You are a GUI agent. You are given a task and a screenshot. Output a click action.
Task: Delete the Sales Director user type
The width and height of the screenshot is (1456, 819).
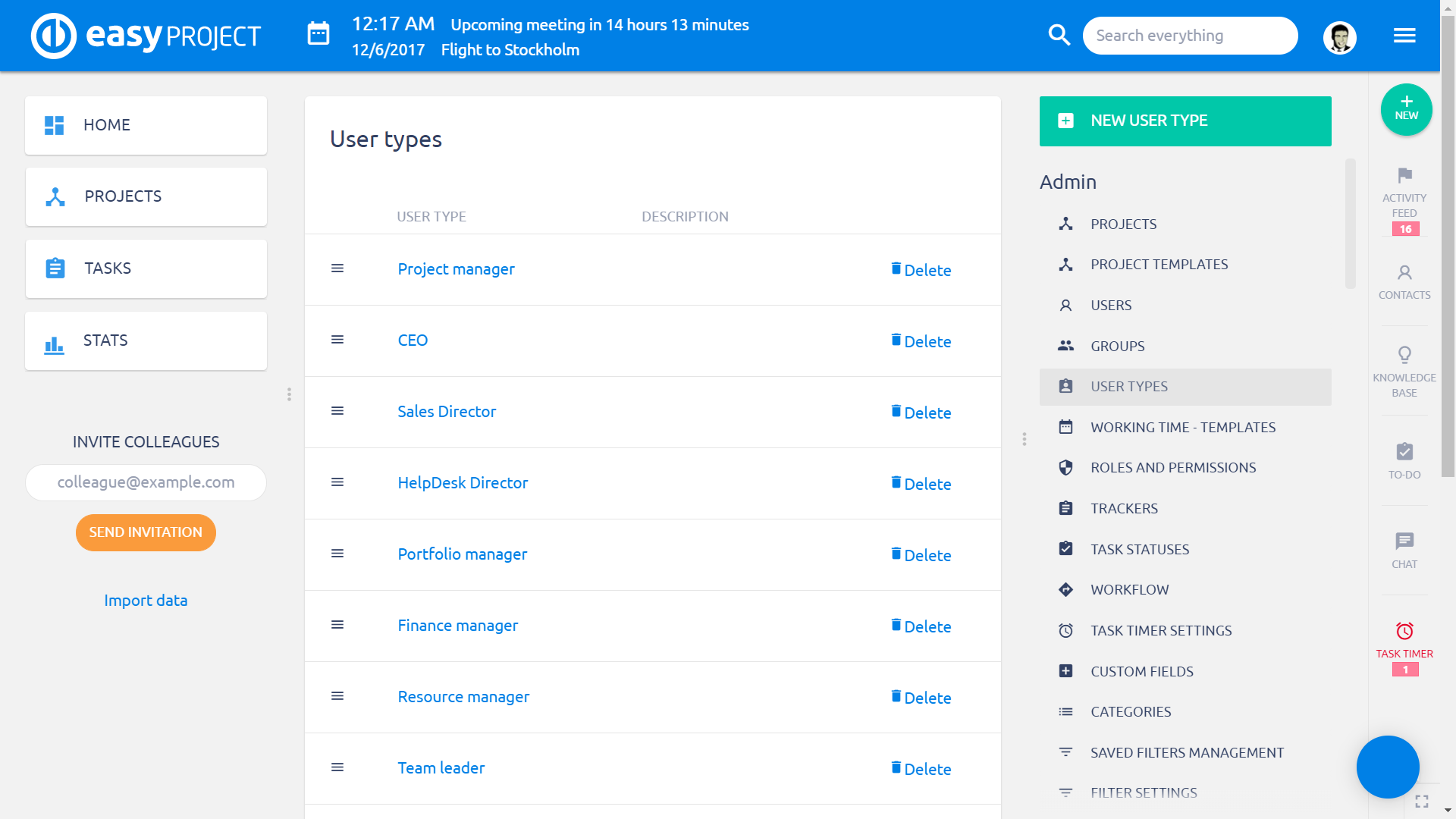[x=921, y=413]
